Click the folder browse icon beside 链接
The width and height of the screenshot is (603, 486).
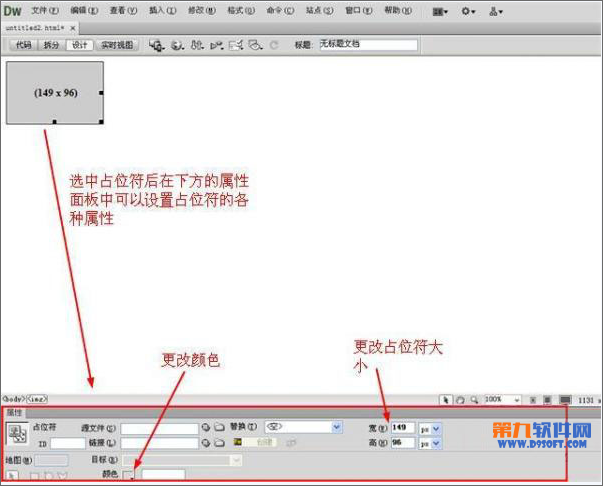pyautogui.click(x=218, y=442)
